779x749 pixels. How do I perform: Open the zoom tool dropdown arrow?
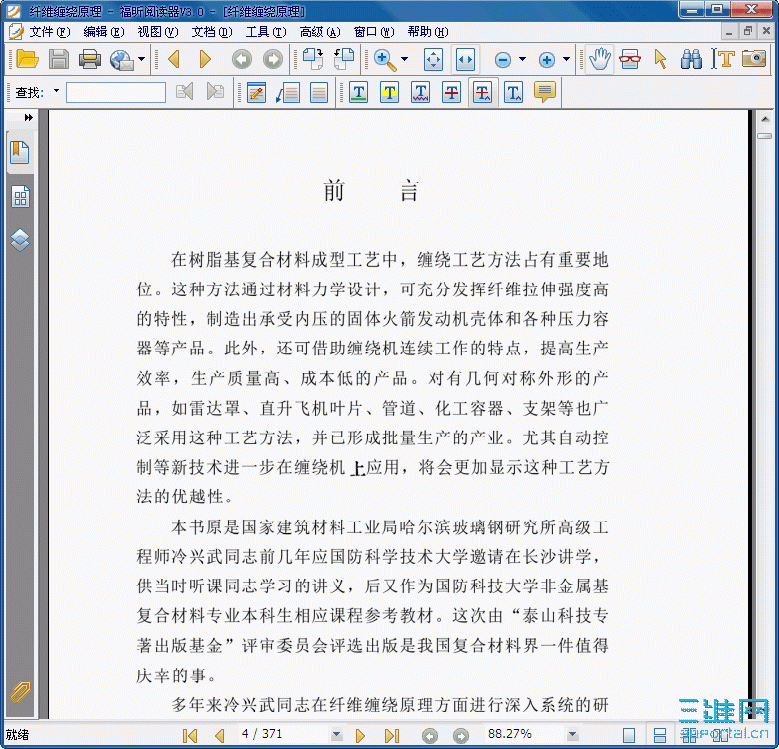tap(404, 60)
